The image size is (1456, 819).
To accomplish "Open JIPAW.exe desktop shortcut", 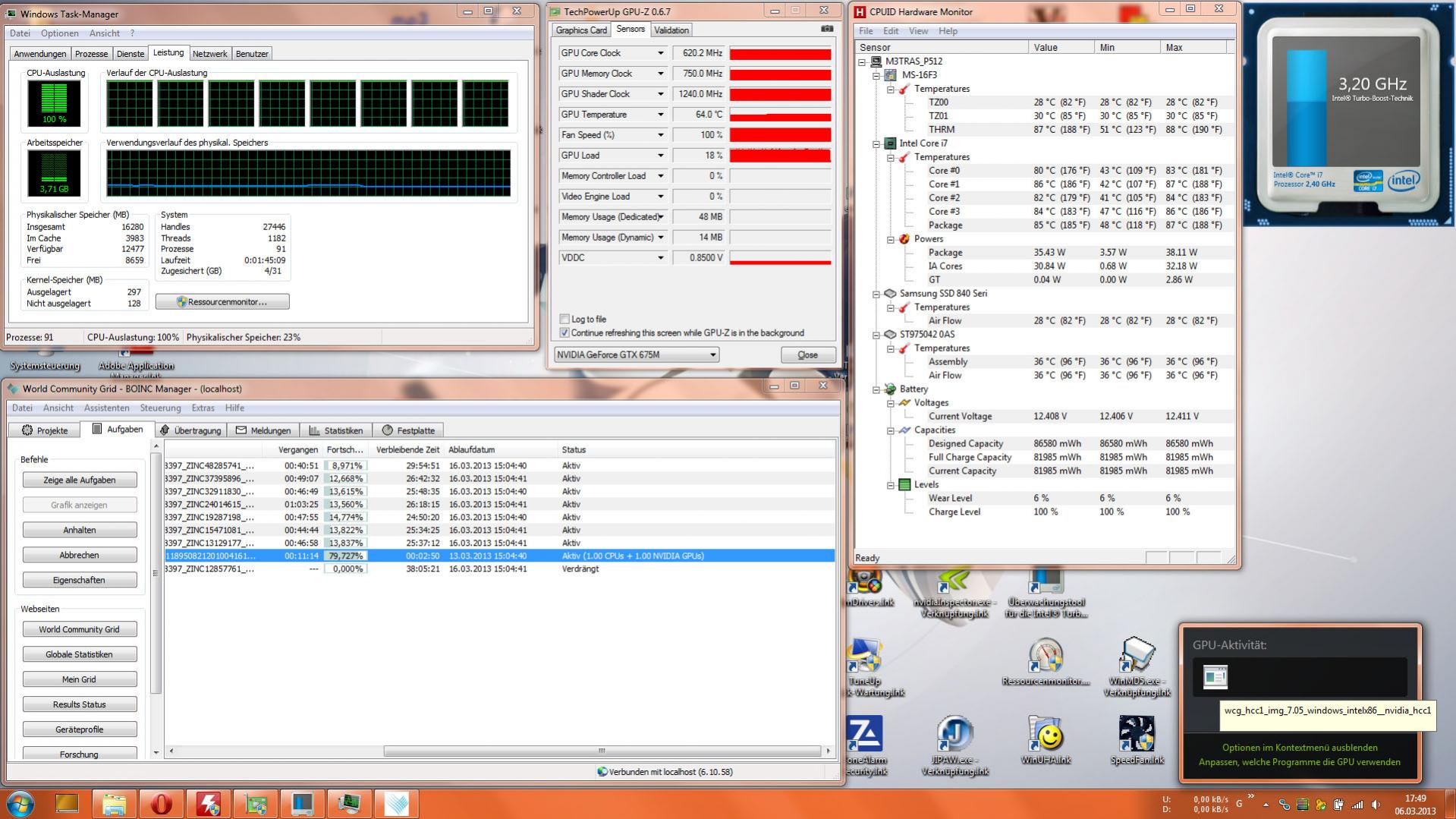I will [x=954, y=745].
